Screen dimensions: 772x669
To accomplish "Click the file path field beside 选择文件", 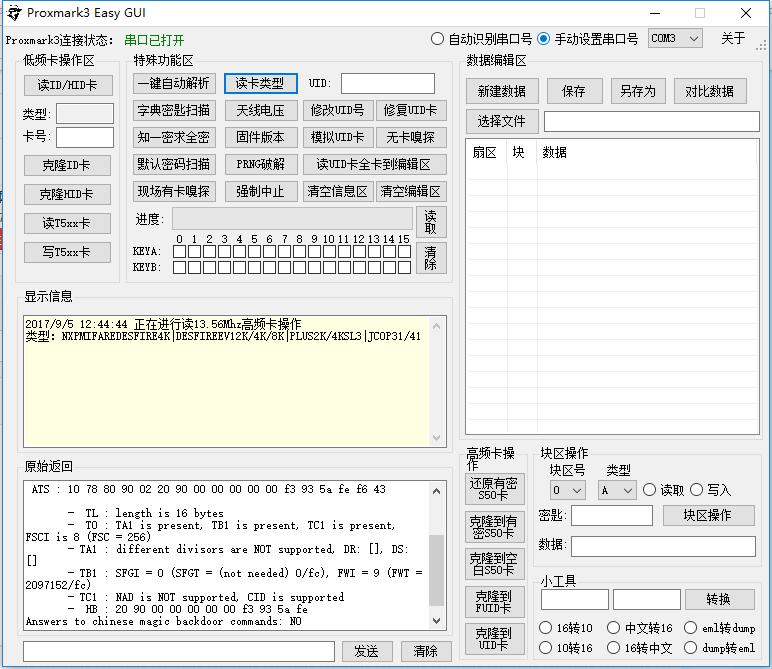I will pyautogui.click(x=652, y=121).
